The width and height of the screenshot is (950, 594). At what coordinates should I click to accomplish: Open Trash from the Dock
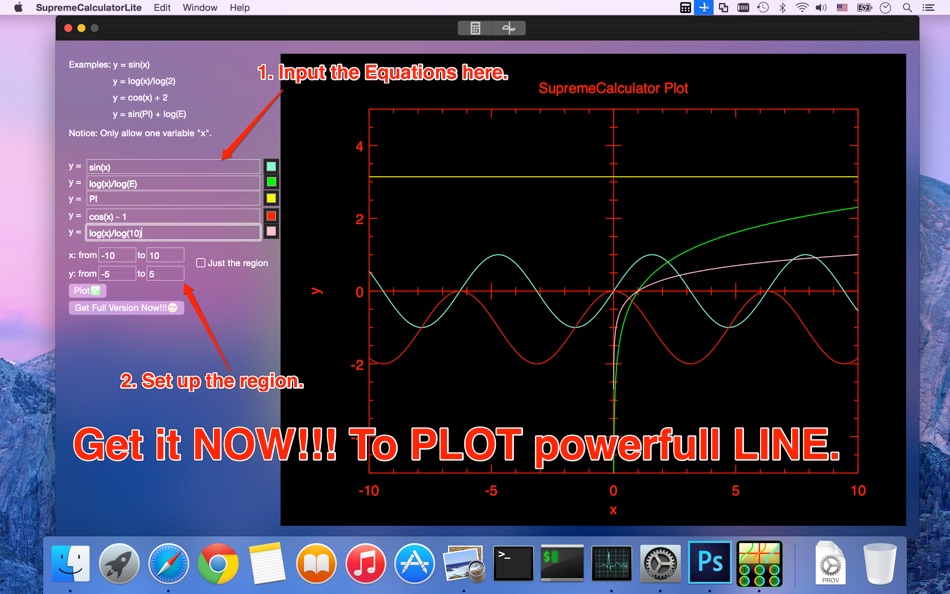pyautogui.click(x=880, y=564)
